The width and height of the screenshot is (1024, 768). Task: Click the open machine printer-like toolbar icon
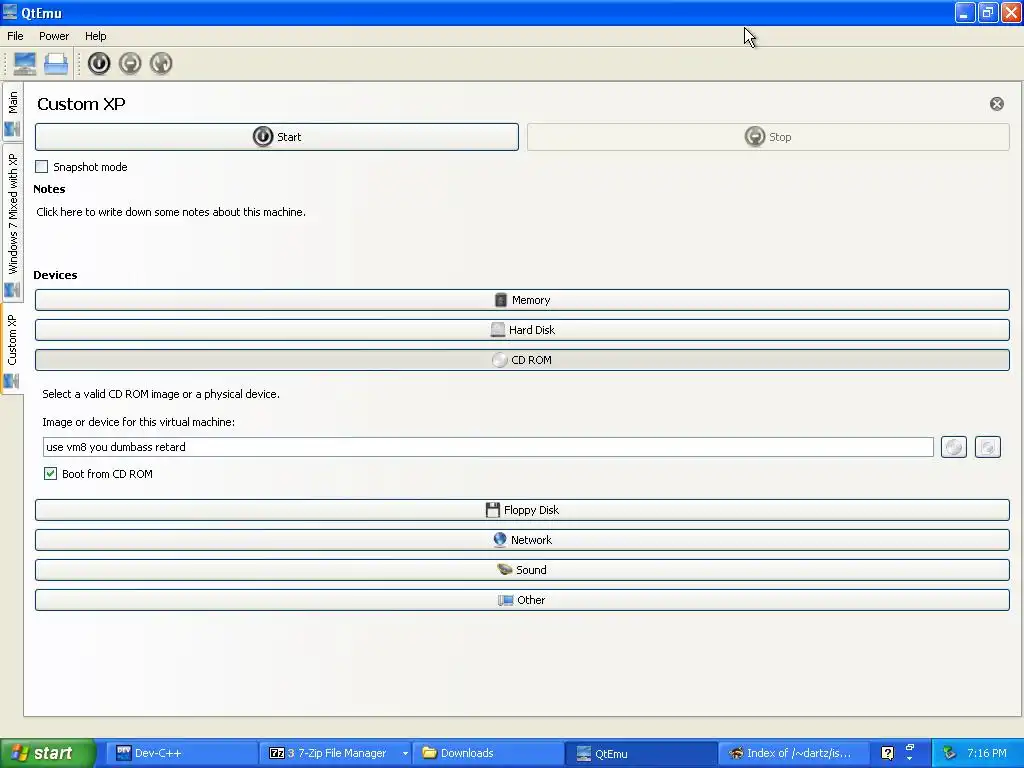pos(56,63)
